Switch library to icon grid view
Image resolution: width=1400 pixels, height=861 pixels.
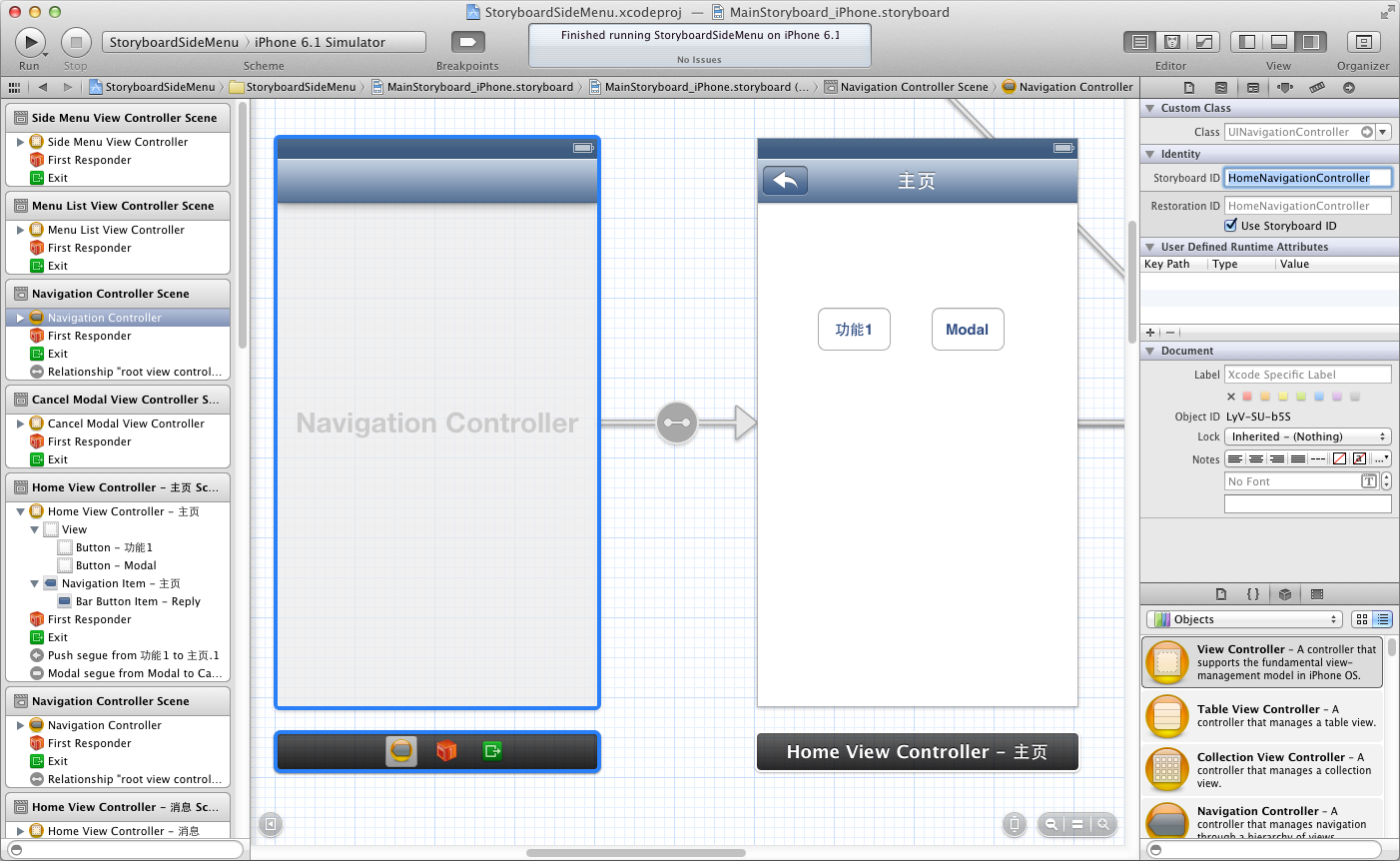(1362, 619)
